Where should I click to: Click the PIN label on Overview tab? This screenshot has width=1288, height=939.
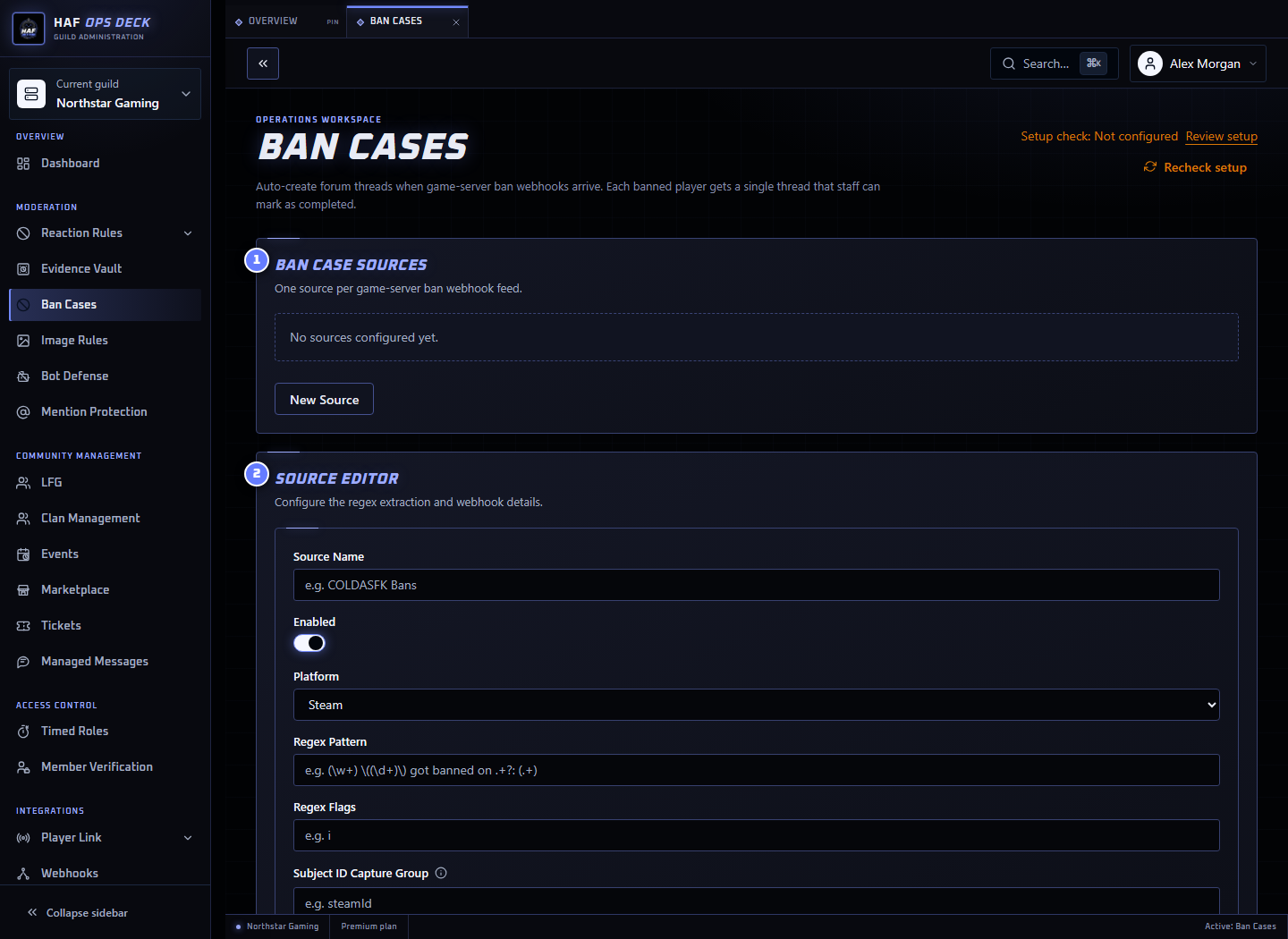coord(333,22)
